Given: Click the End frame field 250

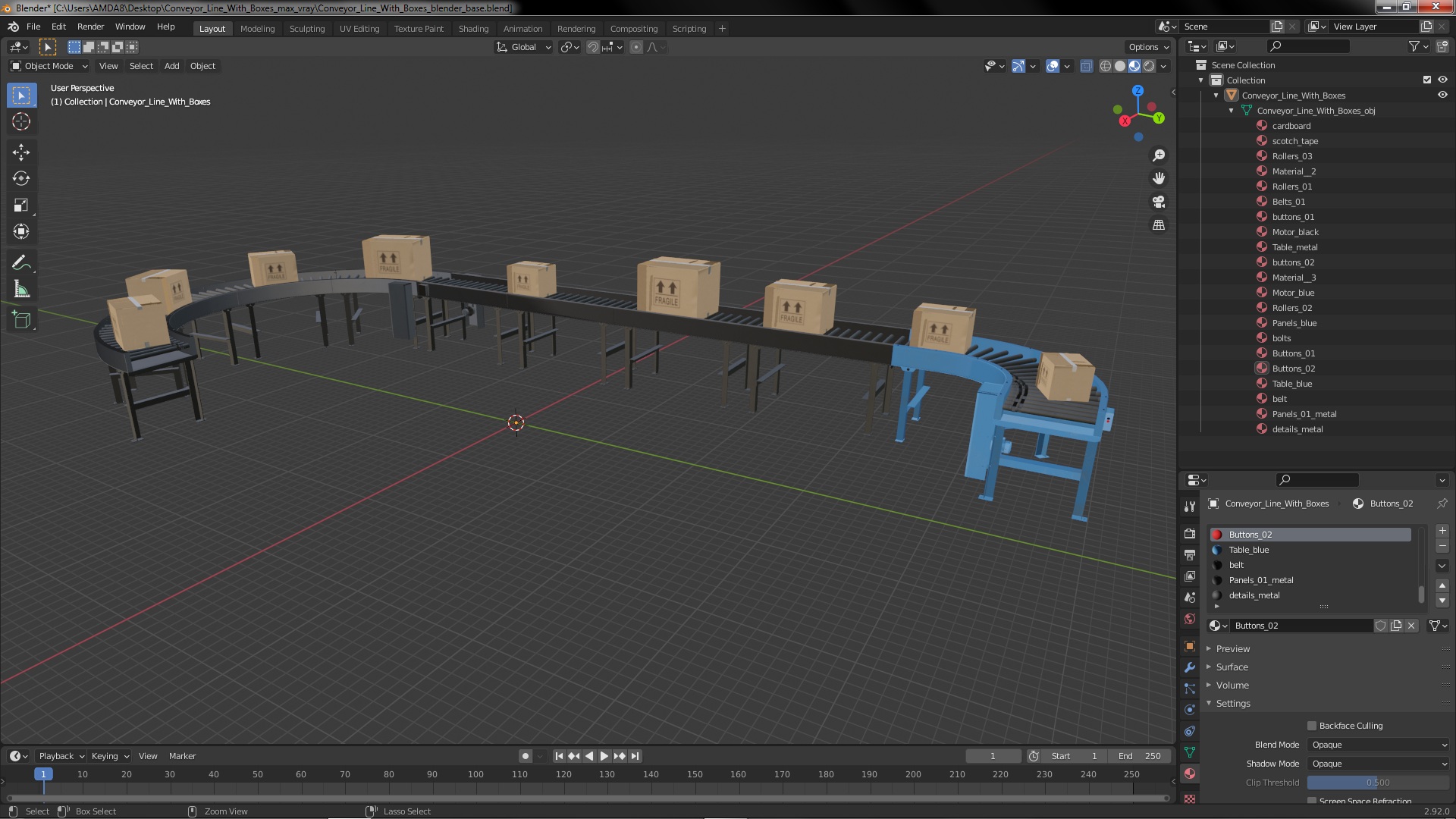Looking at the screenshot, I should (1140, 756).
